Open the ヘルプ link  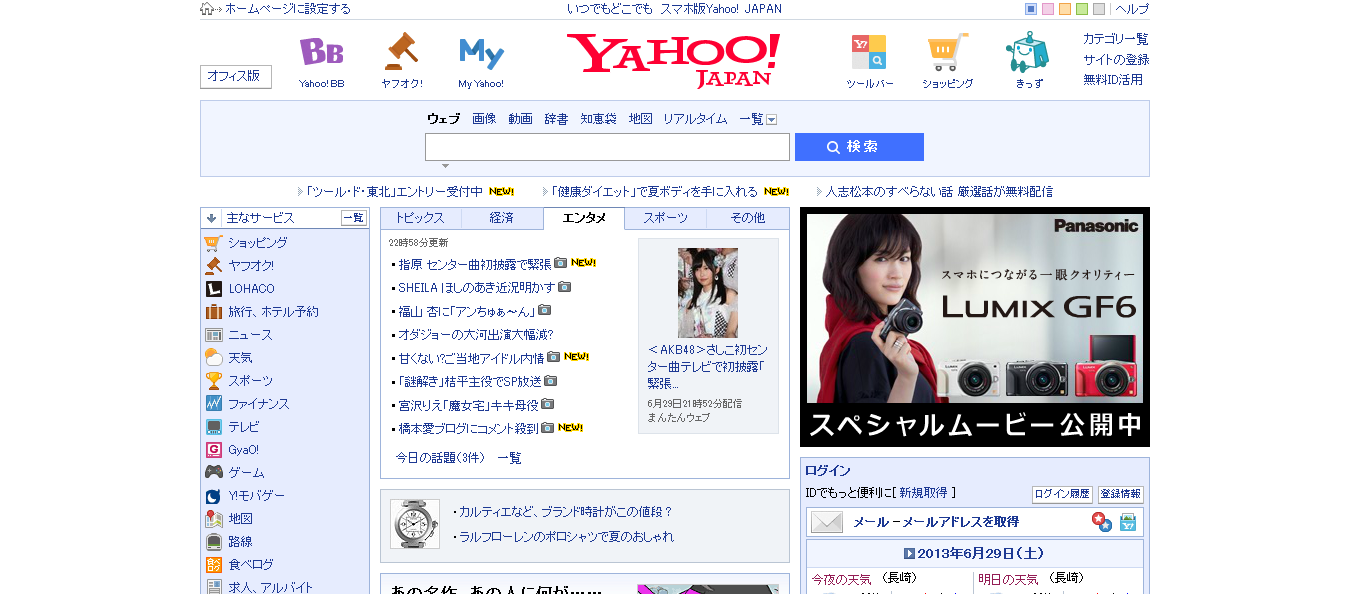(1132, 9)
